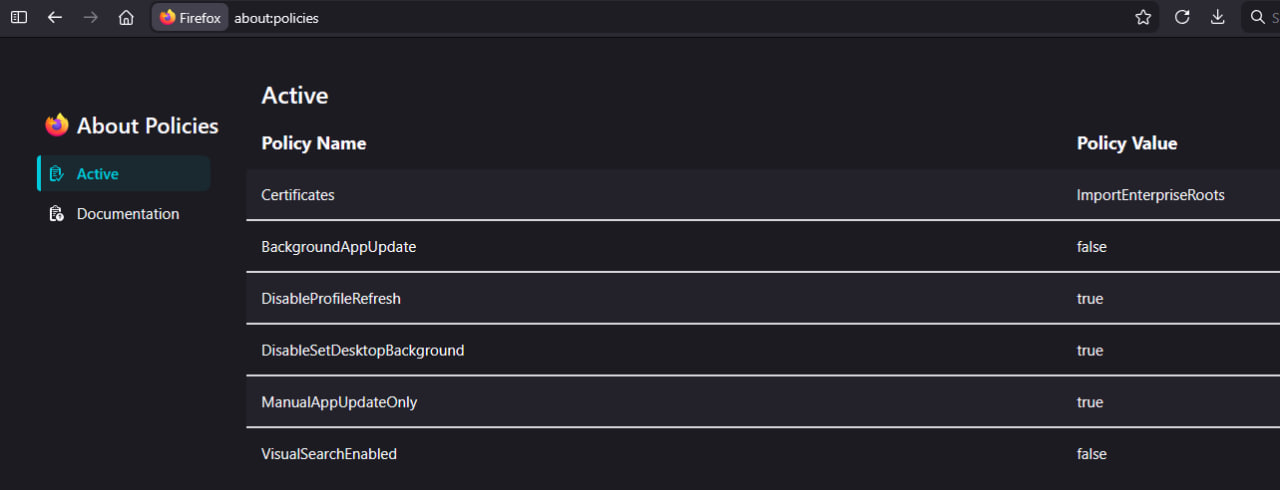1280x490 pixels.
Task: Click the ImportEnterpriseRoots policy value
Action: [x=1150, y=195]
